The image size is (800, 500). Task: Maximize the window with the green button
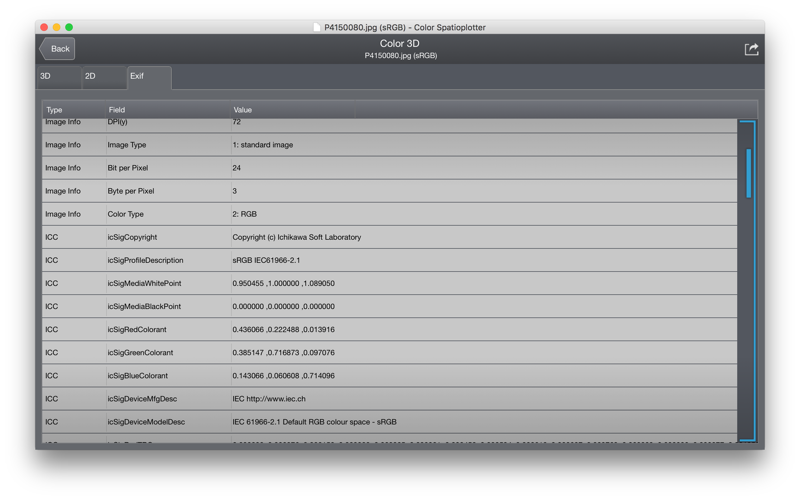[69, 27]
